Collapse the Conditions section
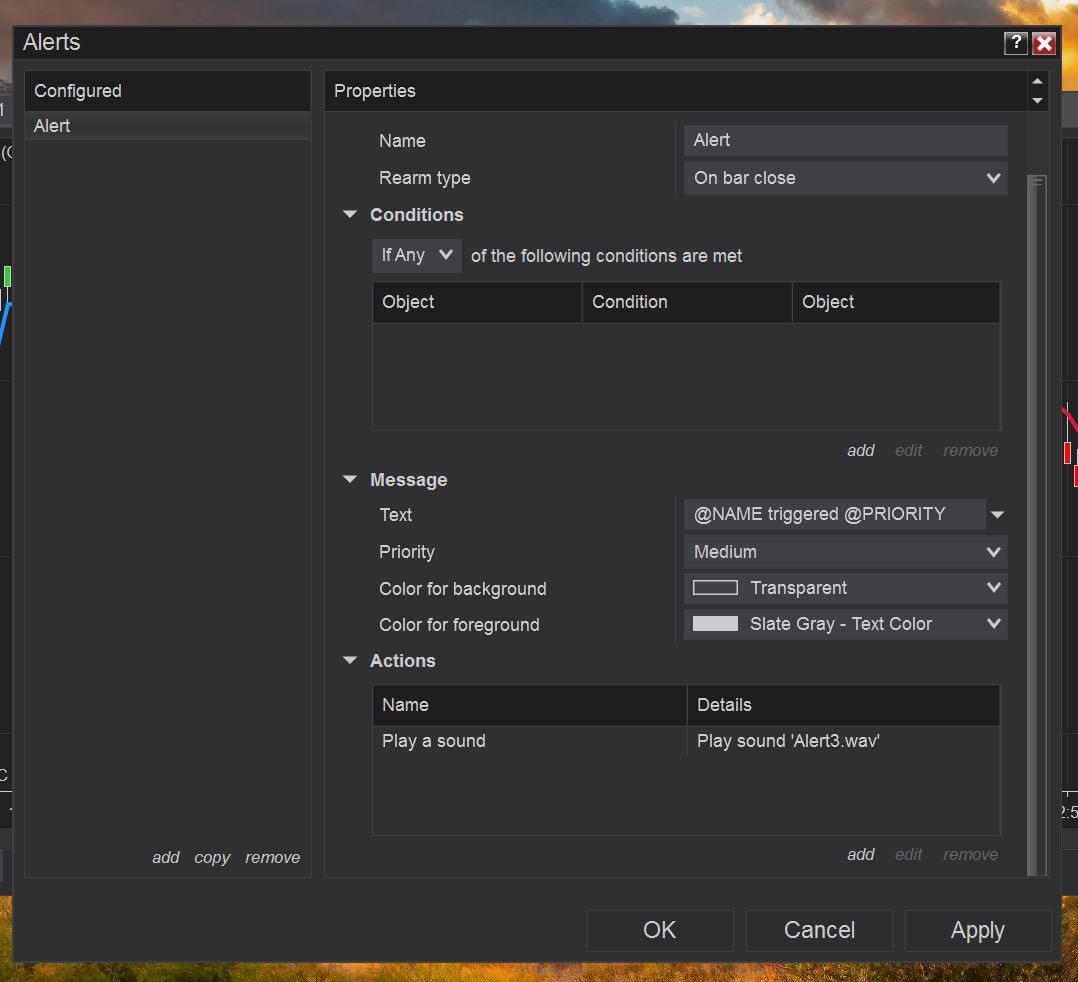 pyautogui.click(x=350, y=215)
